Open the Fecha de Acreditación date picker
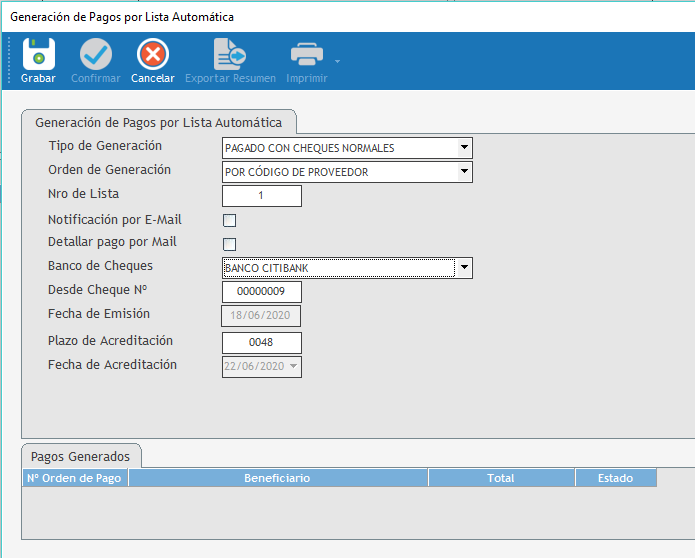 [293, 367]
